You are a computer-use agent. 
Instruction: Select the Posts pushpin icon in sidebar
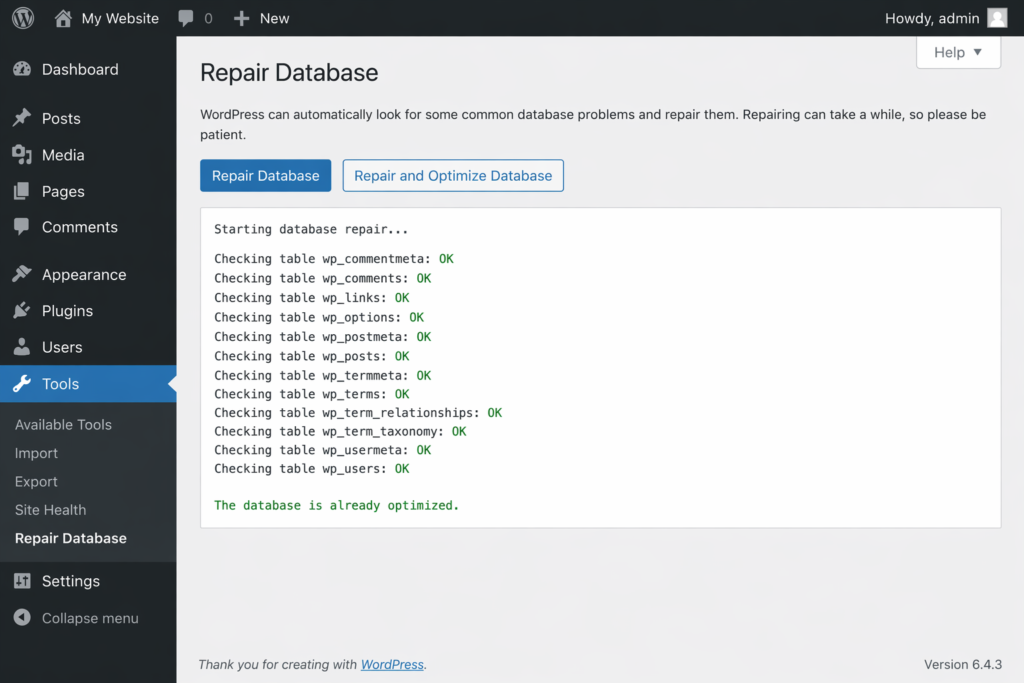[x=24, y=117]
